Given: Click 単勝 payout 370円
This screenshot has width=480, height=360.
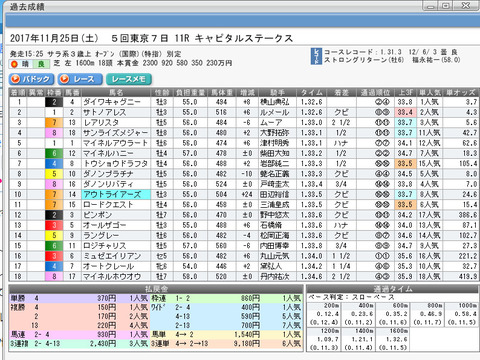Looking at the screenshot, I should [106, 298].
